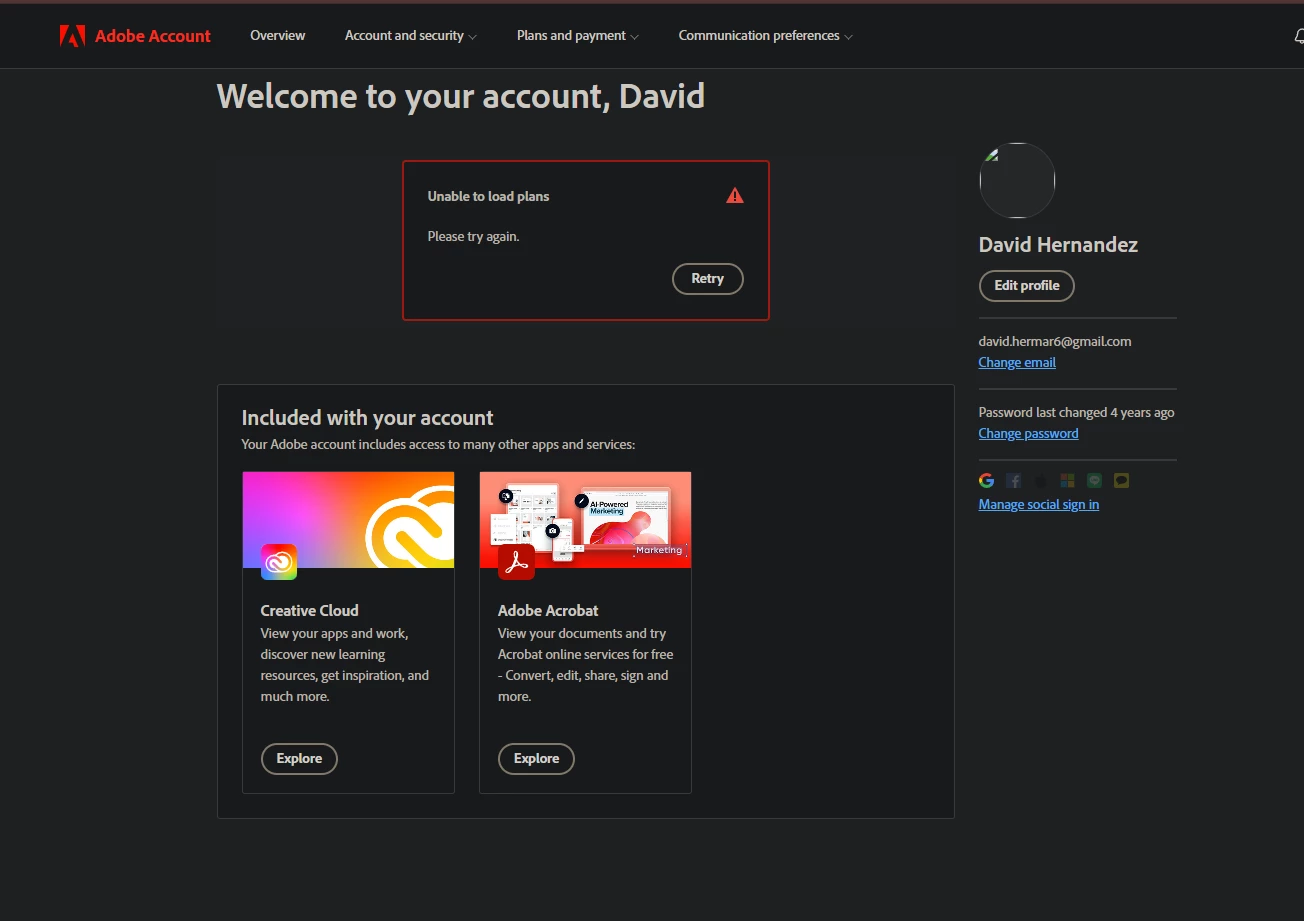
Task: Click the Apple social sign-in icon
Action: [1041, 480]
